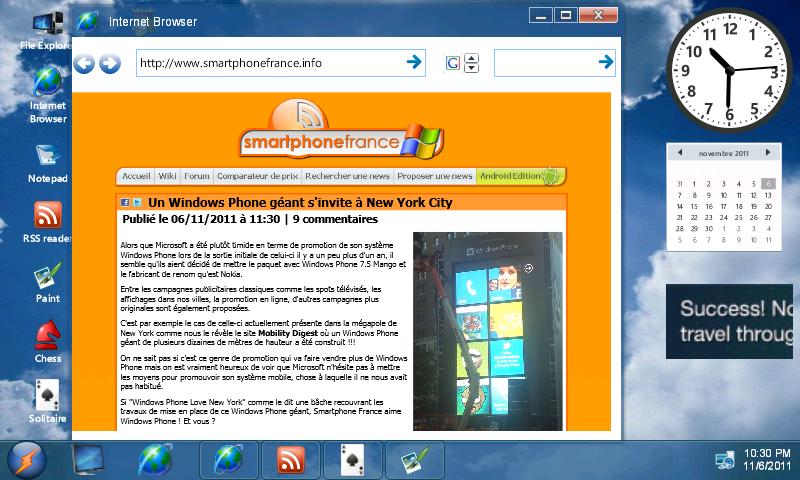Click the down arrow on search engine selector
Image resolution: width=800 pixels, height=480 pixels.
(471, 68)
